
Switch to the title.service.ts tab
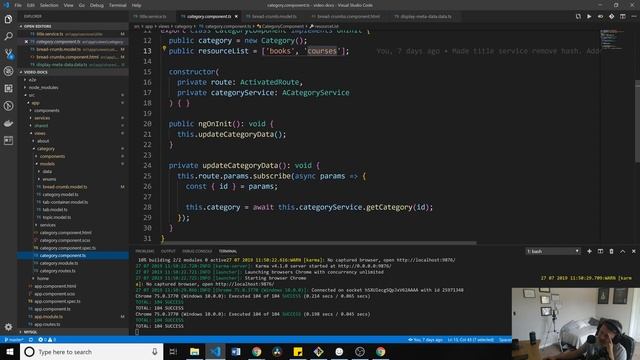point(153,17)
